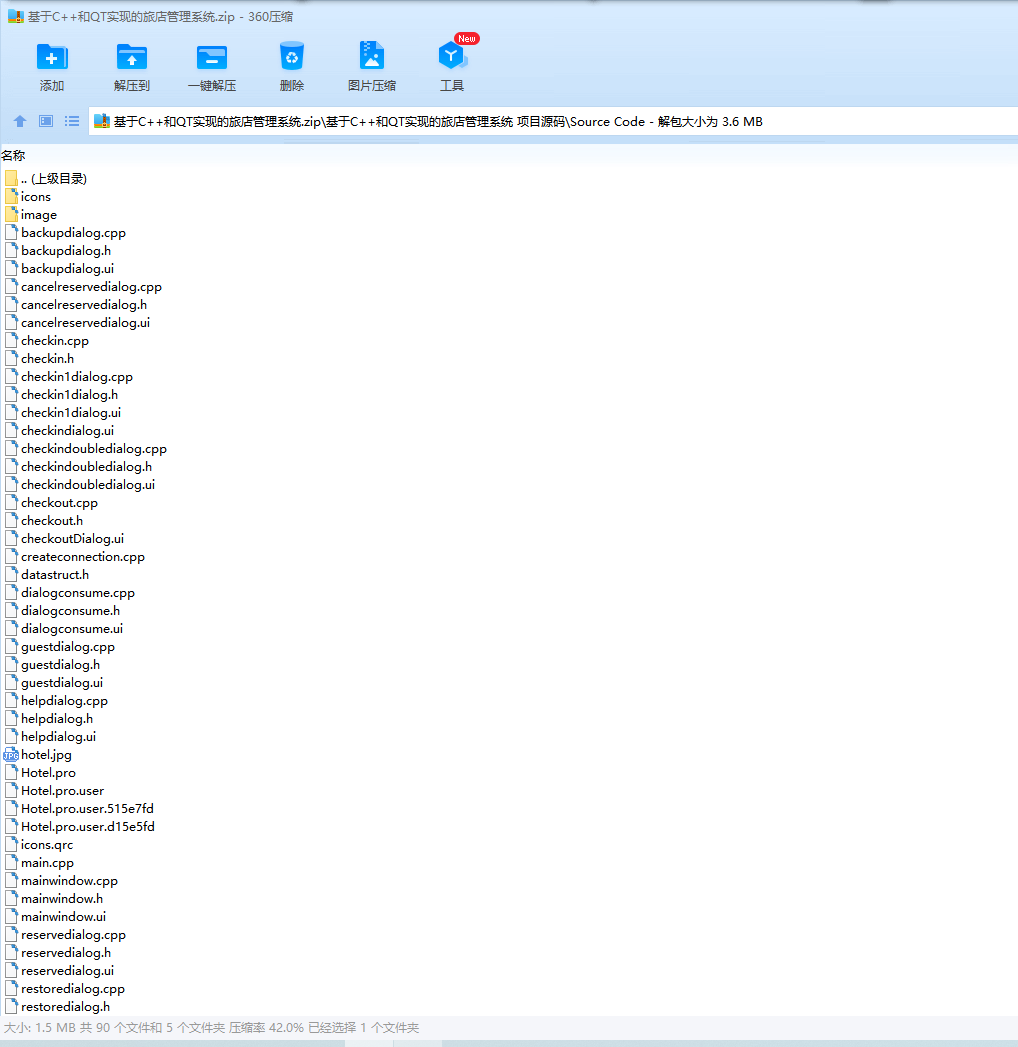Viewport: 1018px width, 1047px height.
Task: Click the JPG icon of hotel.jpg
Action: [11, 755]
